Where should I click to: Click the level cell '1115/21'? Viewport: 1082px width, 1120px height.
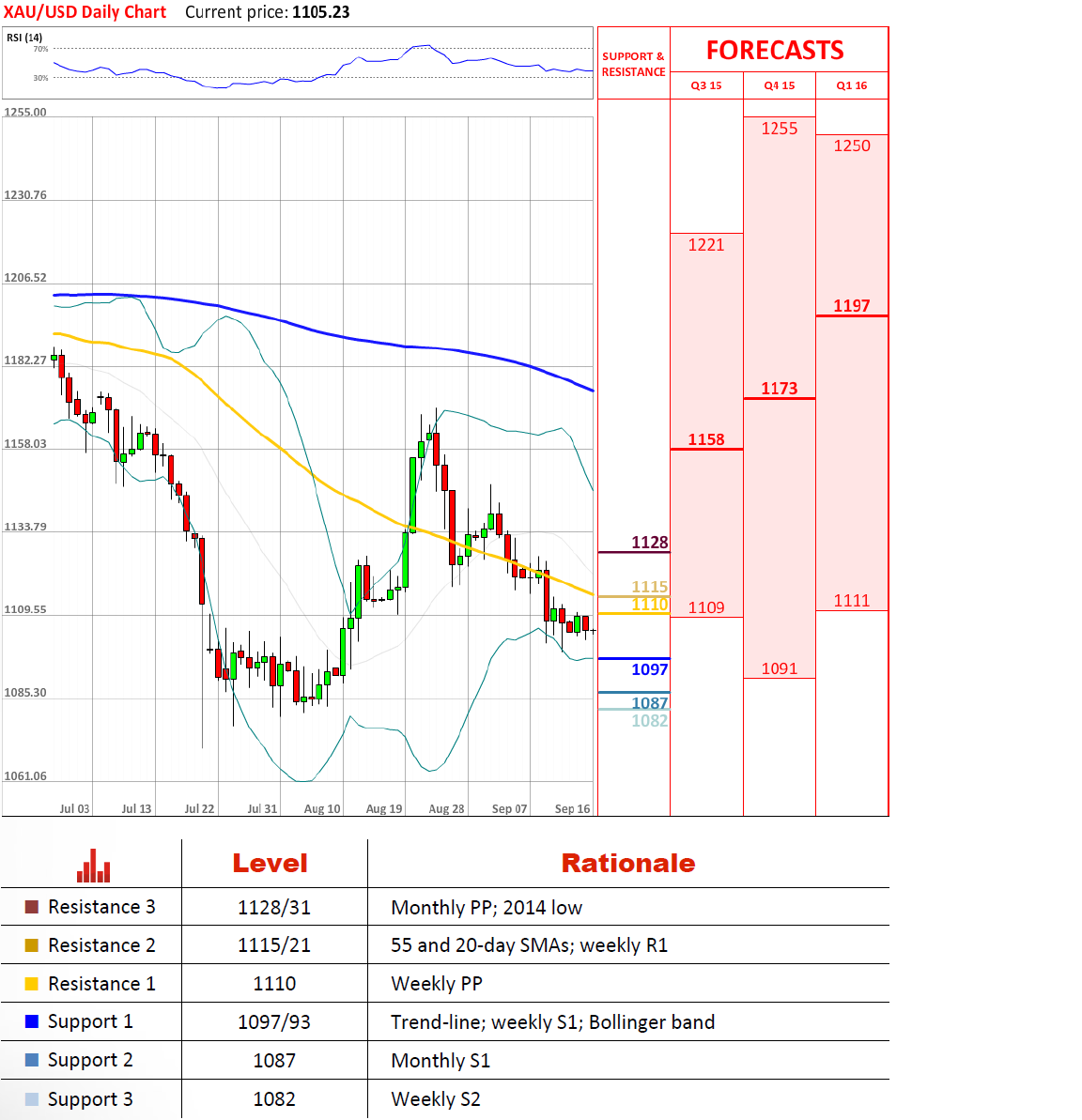[x=274, y=945]
